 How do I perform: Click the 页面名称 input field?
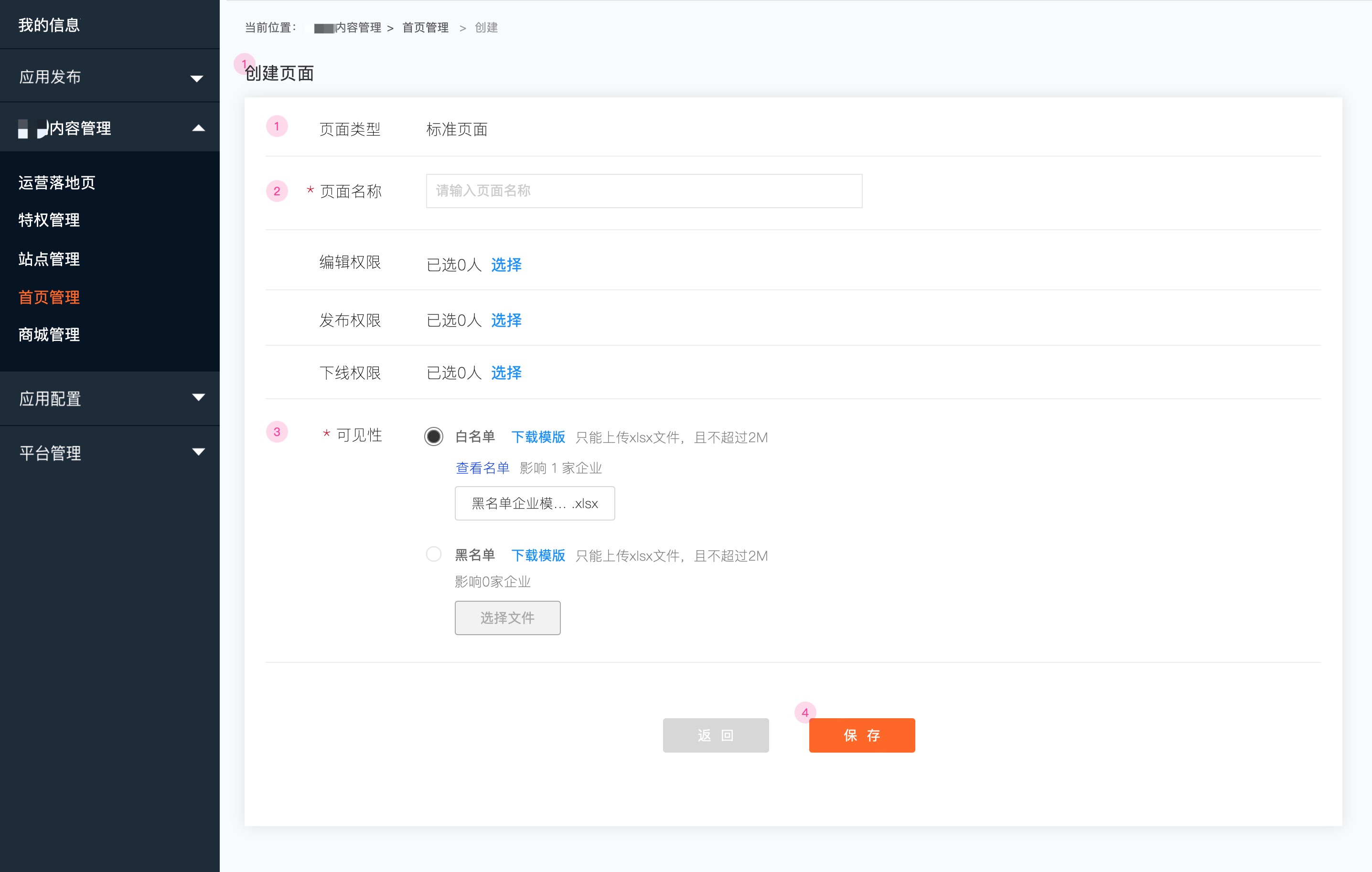tap(644, 191)
